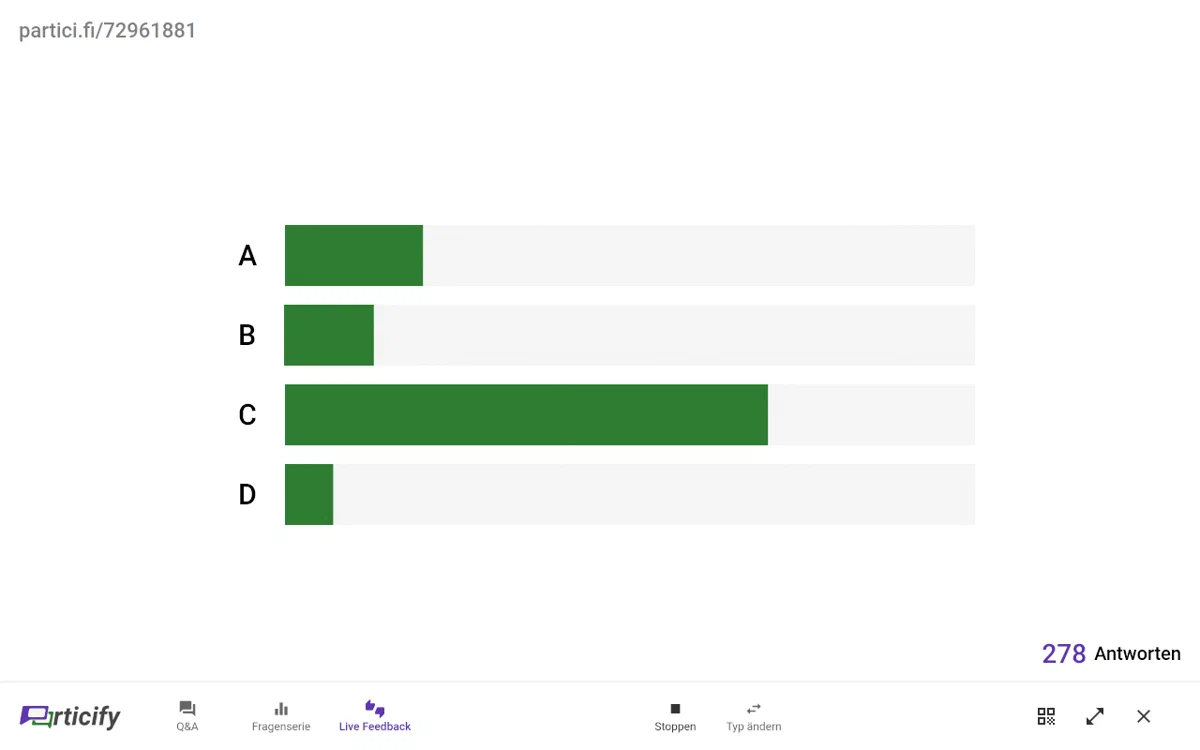
Task: Click the letter A answer label
Action: click(247, 256)
